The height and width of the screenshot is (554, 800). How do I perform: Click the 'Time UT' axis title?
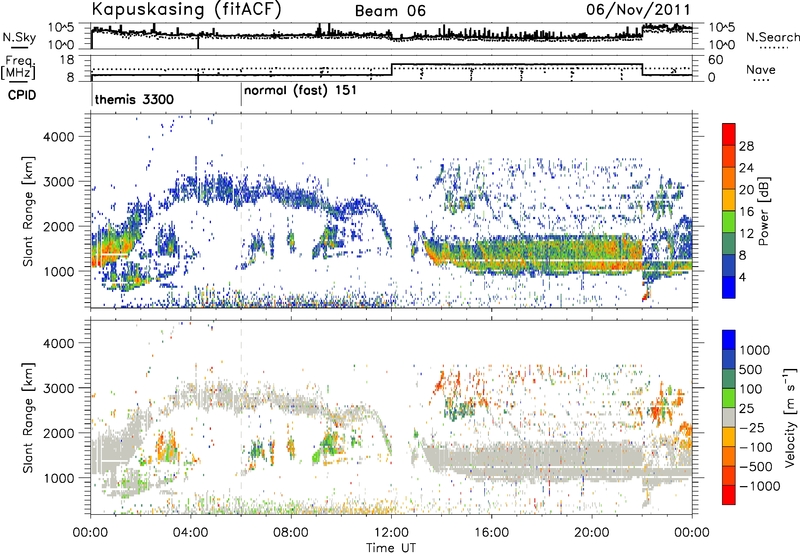[x=391, y=548]
